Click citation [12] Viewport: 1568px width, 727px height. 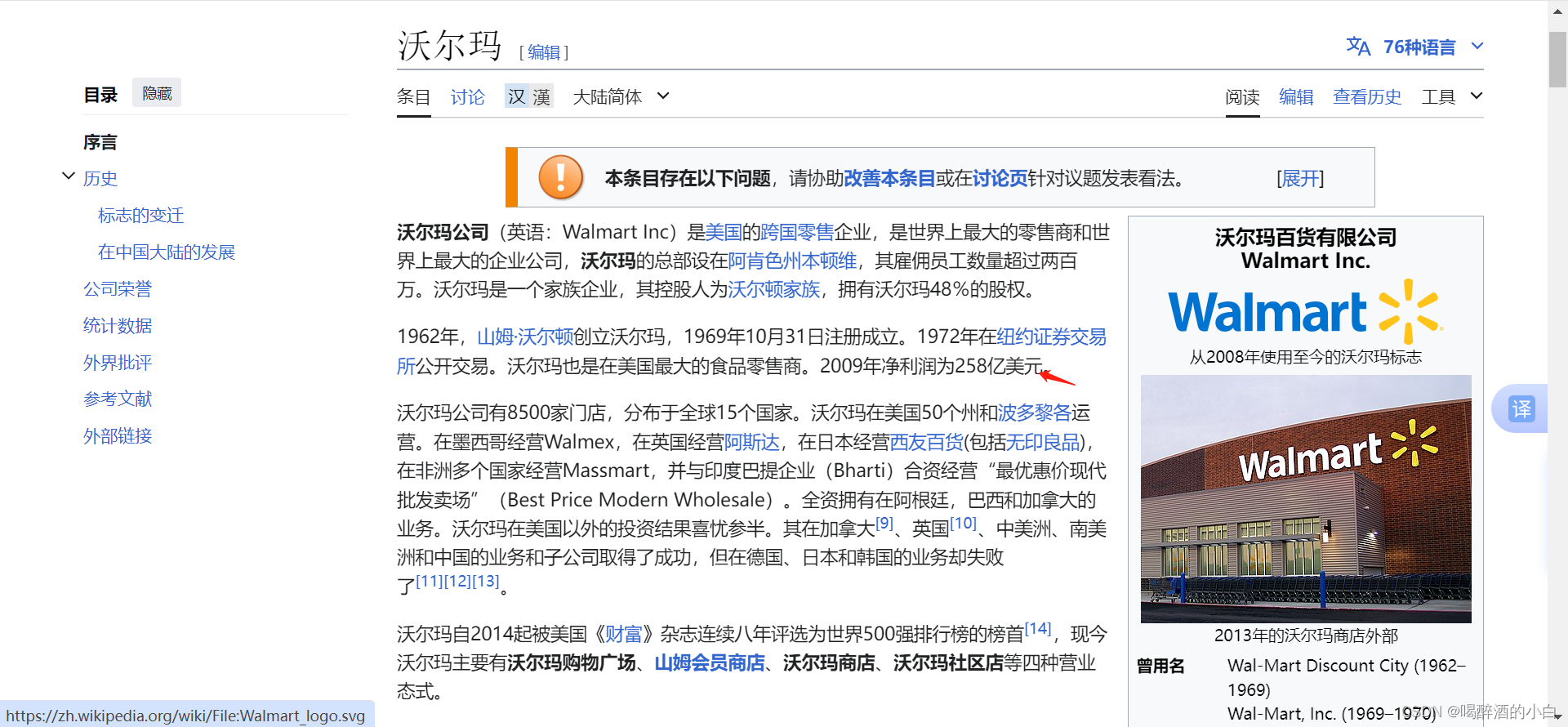pos(457,581)
